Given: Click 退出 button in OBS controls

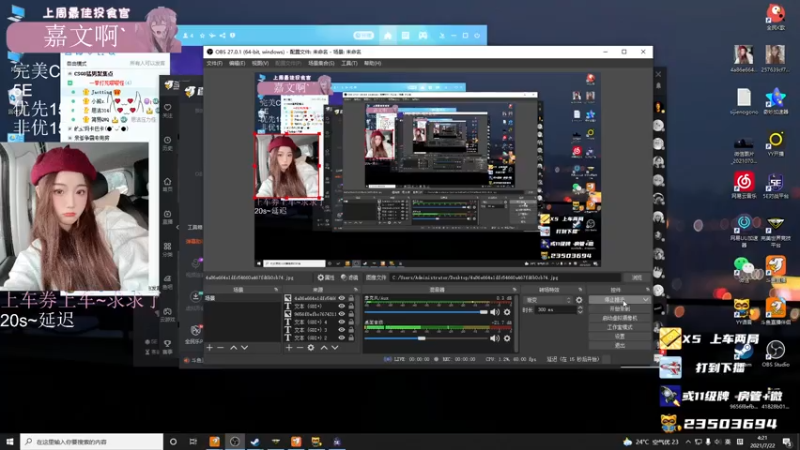Looking at the screenshot, I should click(619, 345).
